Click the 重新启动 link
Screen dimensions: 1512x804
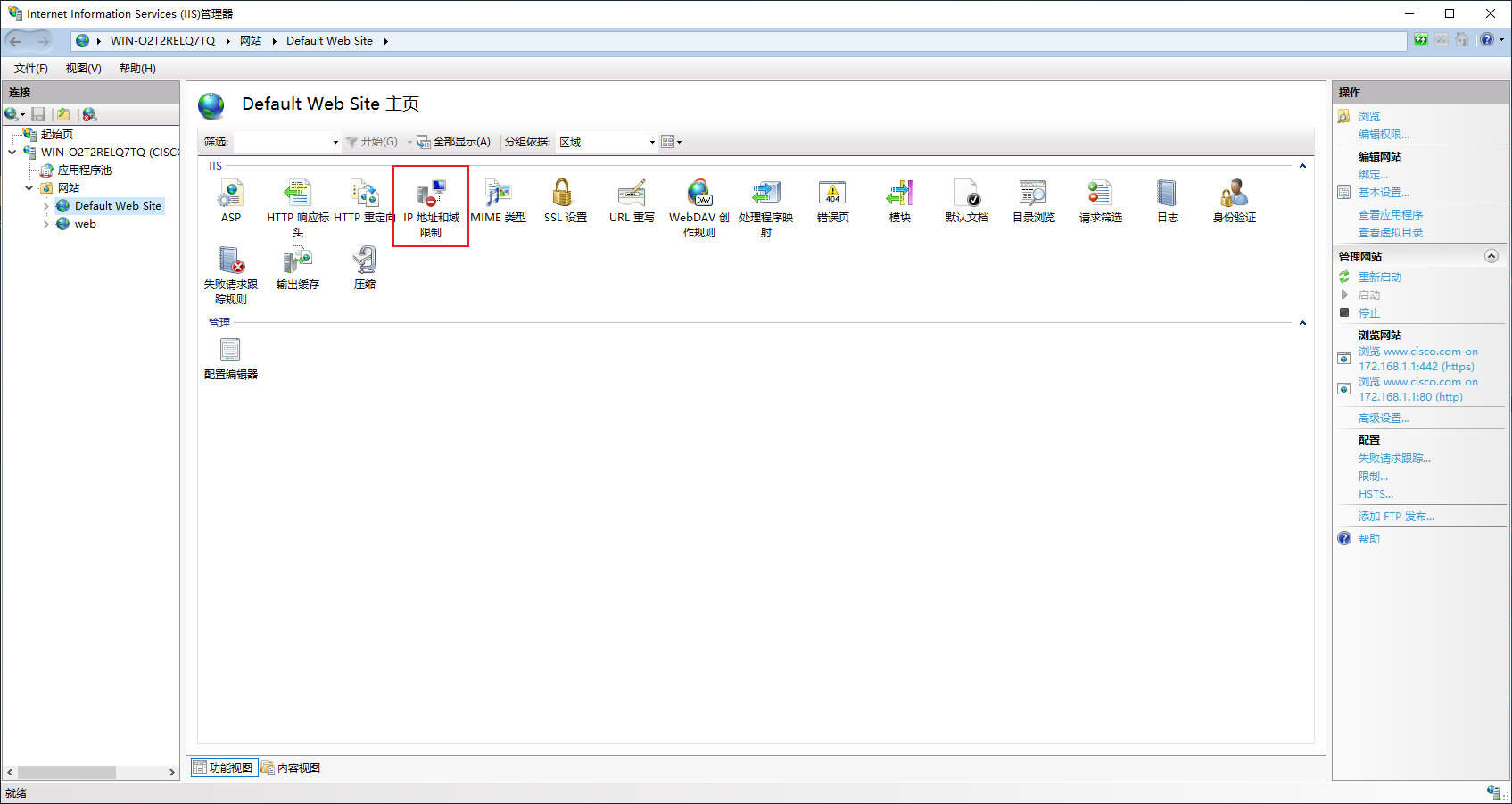pos(1379,278)
